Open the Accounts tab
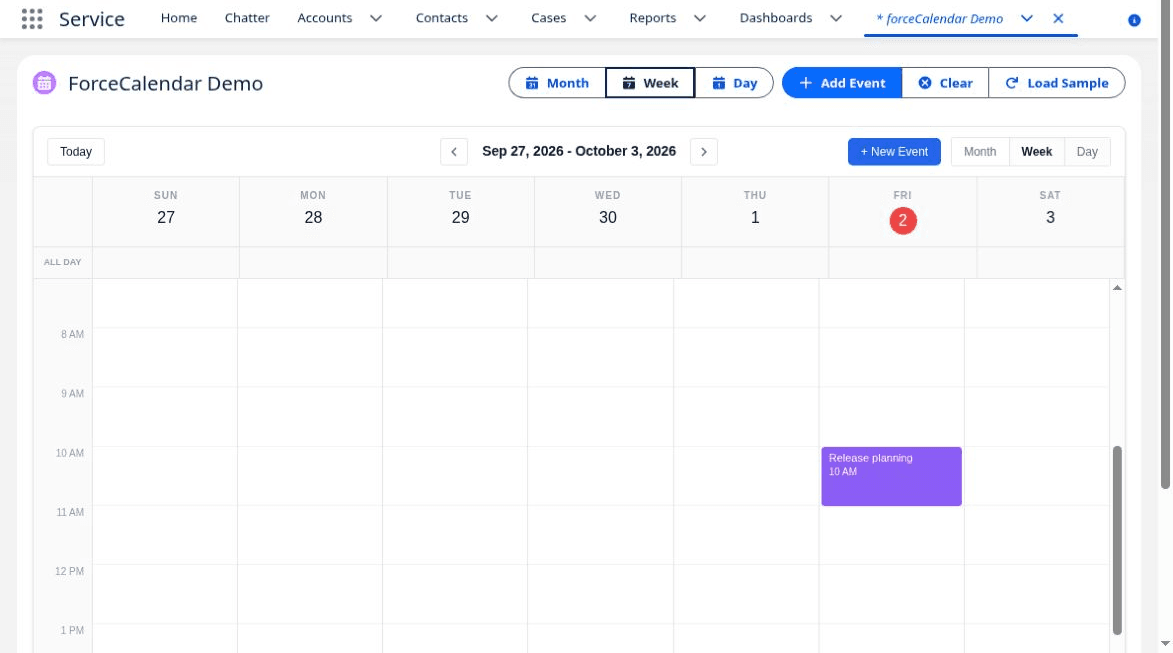Screen dimensions: 1173x653 click(325, 18)
